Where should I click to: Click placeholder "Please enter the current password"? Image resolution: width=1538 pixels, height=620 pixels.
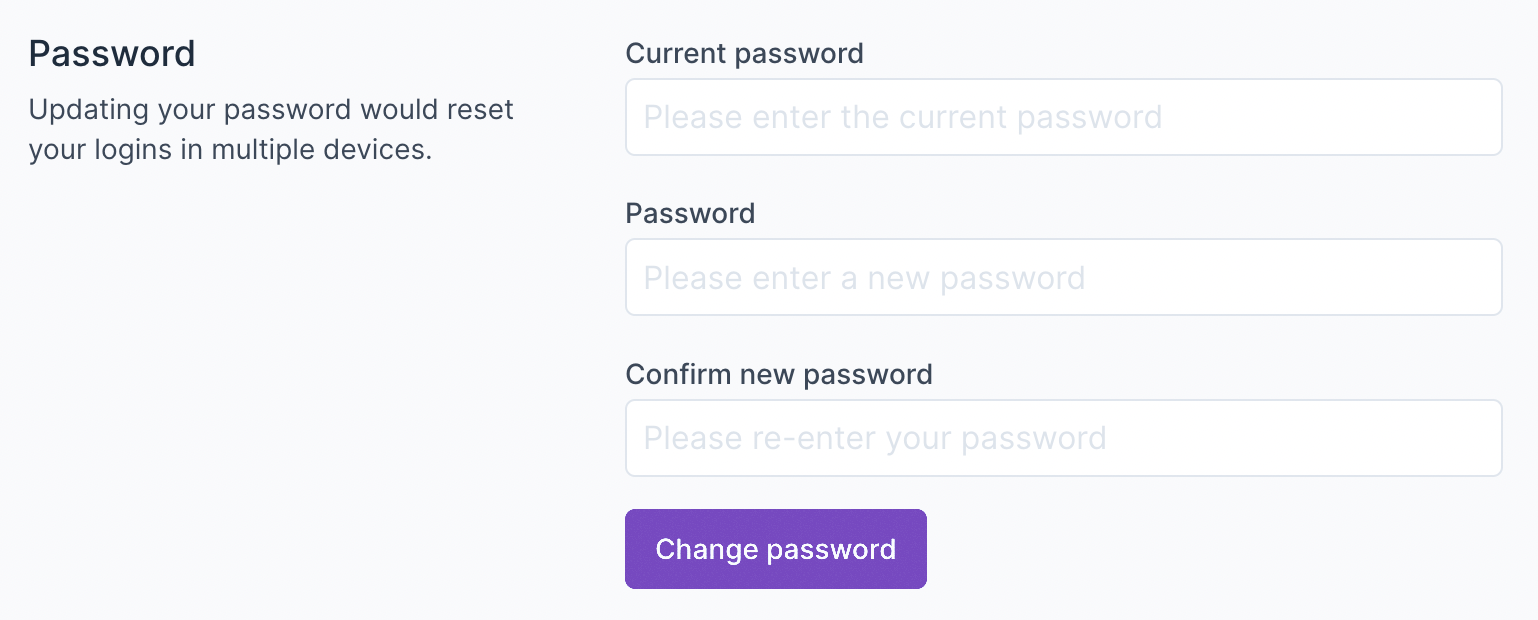click(902, 117)
